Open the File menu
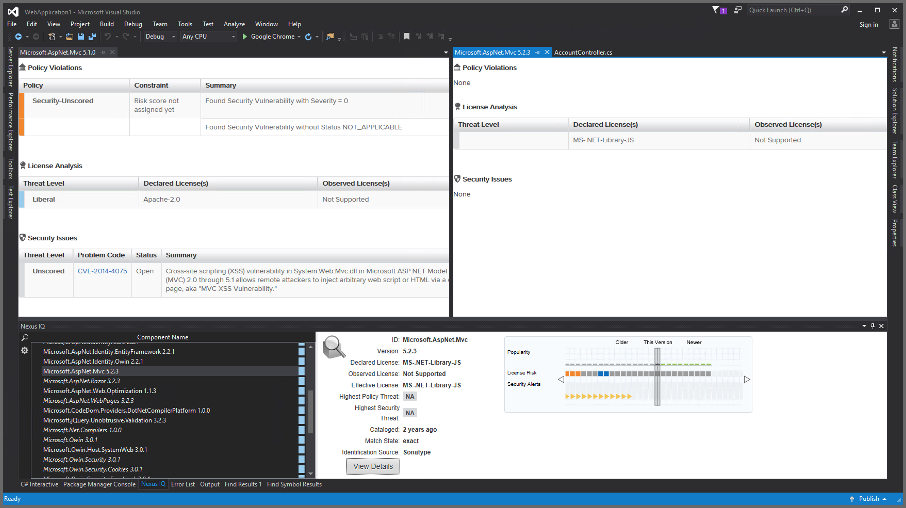The height and width of the screenshot is (508, 906). pyautogui.click(x=12, y=24)
